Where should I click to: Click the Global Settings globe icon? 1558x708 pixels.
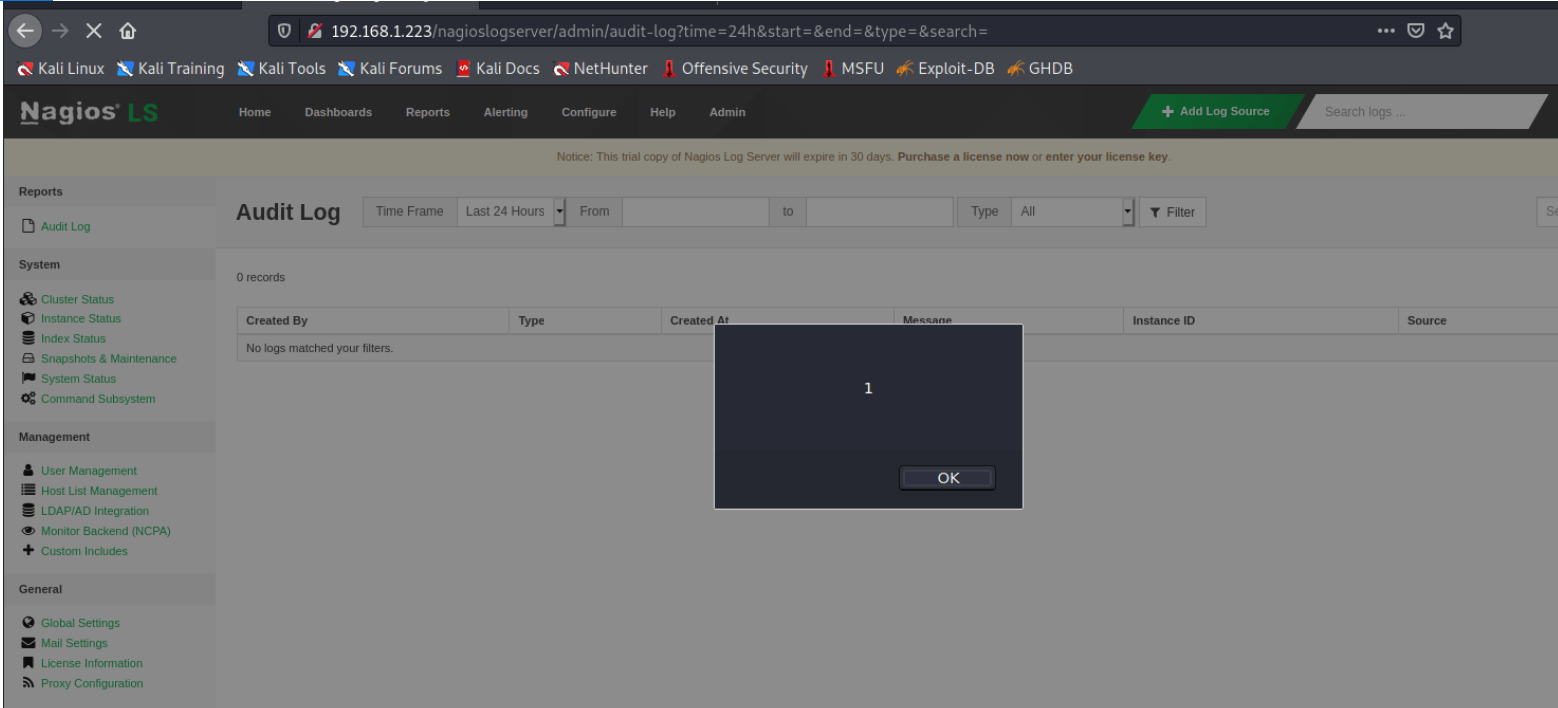(x=28, y=622)
